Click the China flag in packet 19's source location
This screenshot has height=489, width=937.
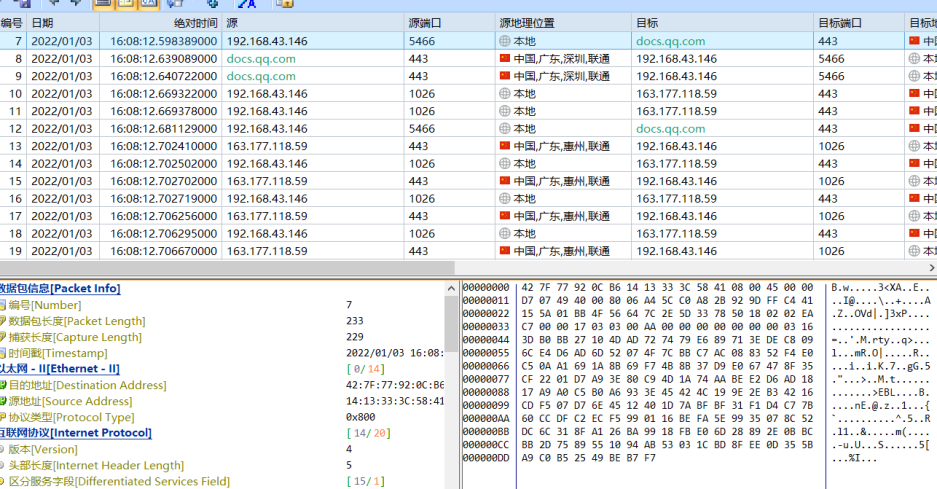click(505, 250)
